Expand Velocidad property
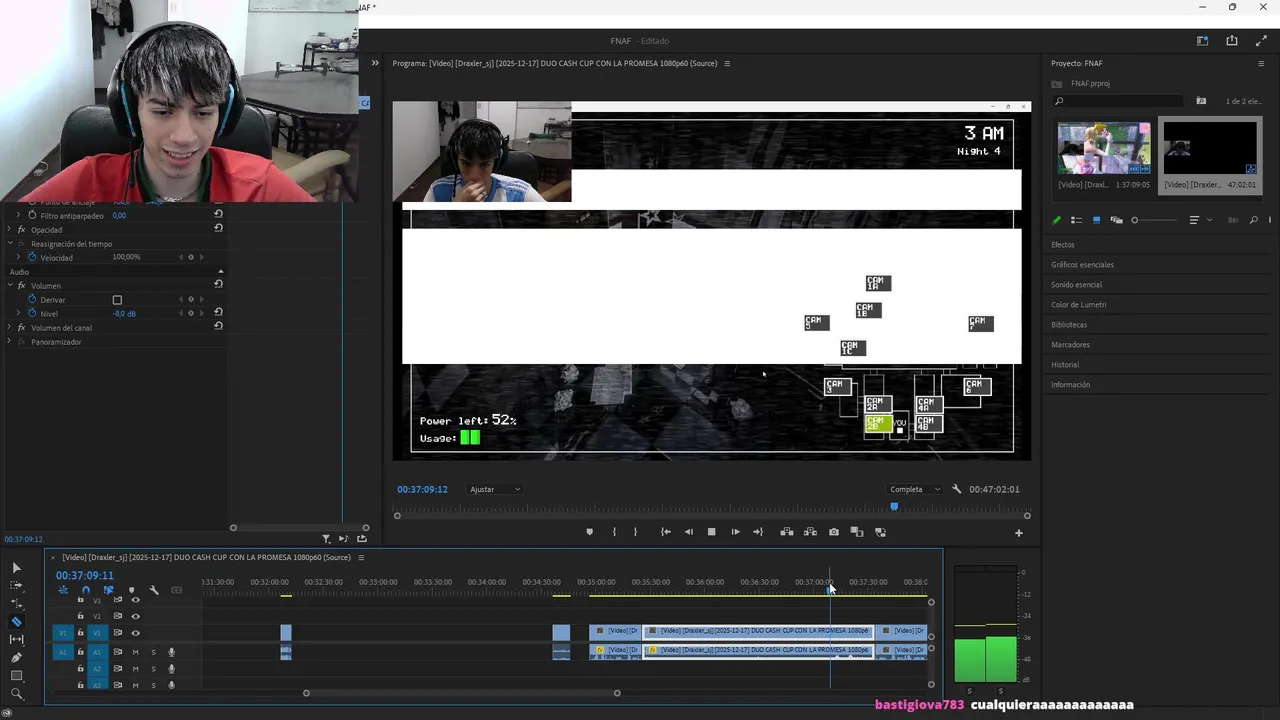Viewport: 1280px width, 720px height. [x=19, y=258]
